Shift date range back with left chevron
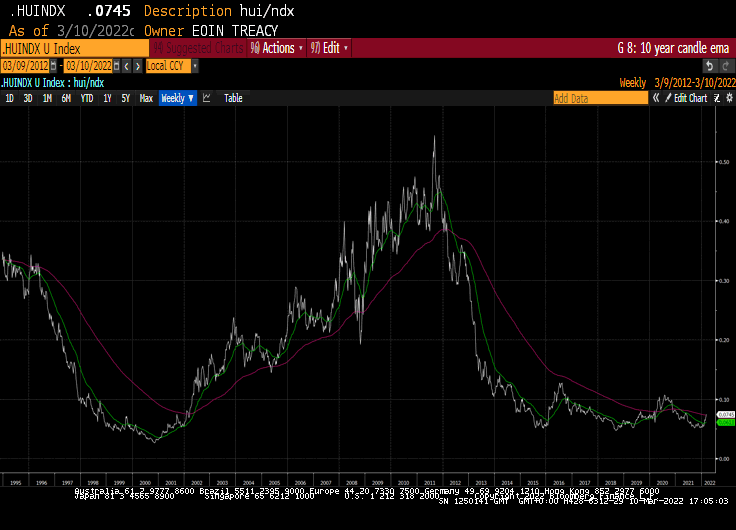 (x=127, y=66)
